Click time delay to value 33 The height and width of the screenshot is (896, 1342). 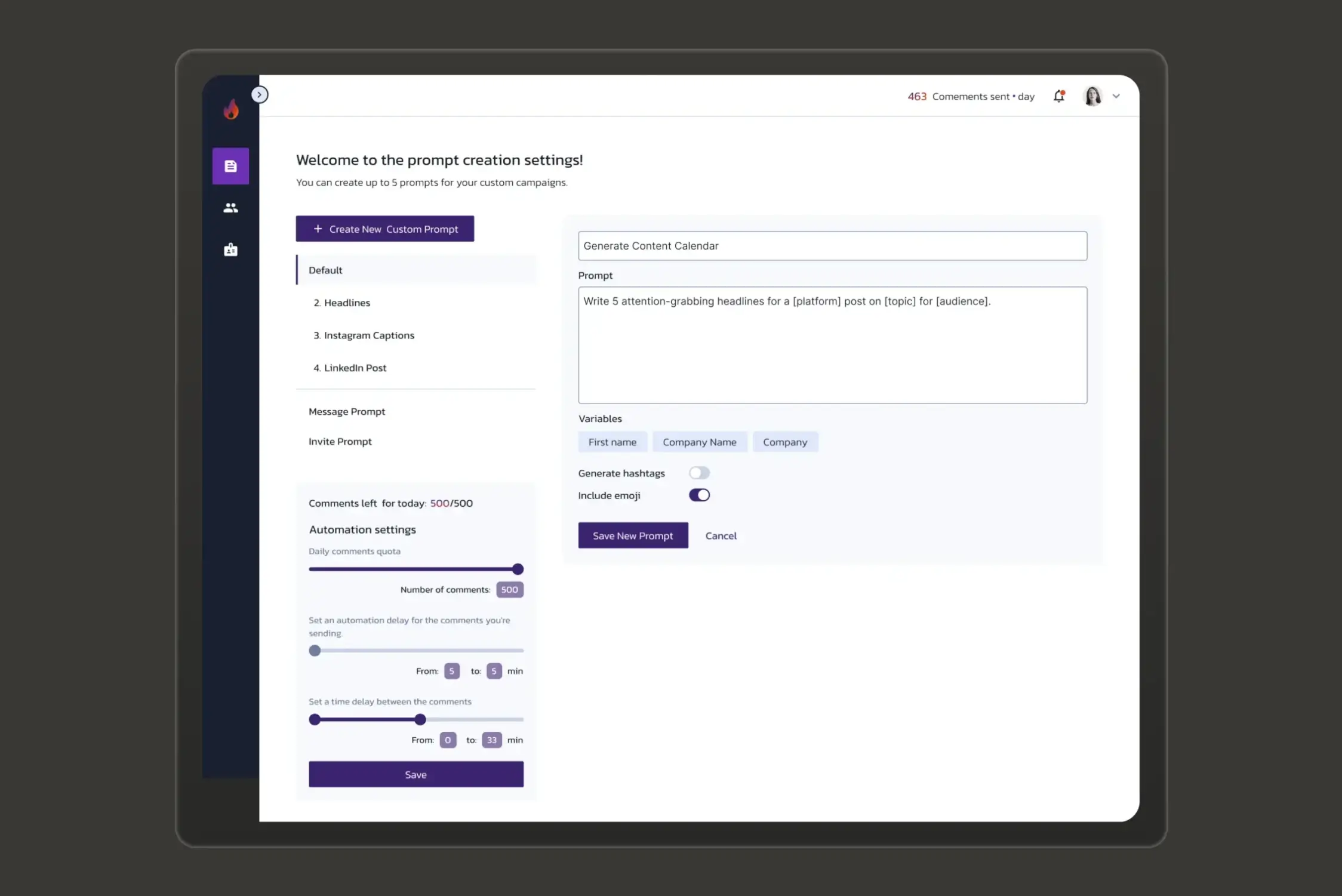pos(491,740)
